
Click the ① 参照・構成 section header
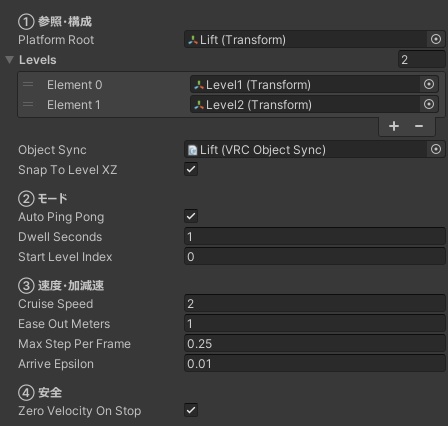click(55, 22)
